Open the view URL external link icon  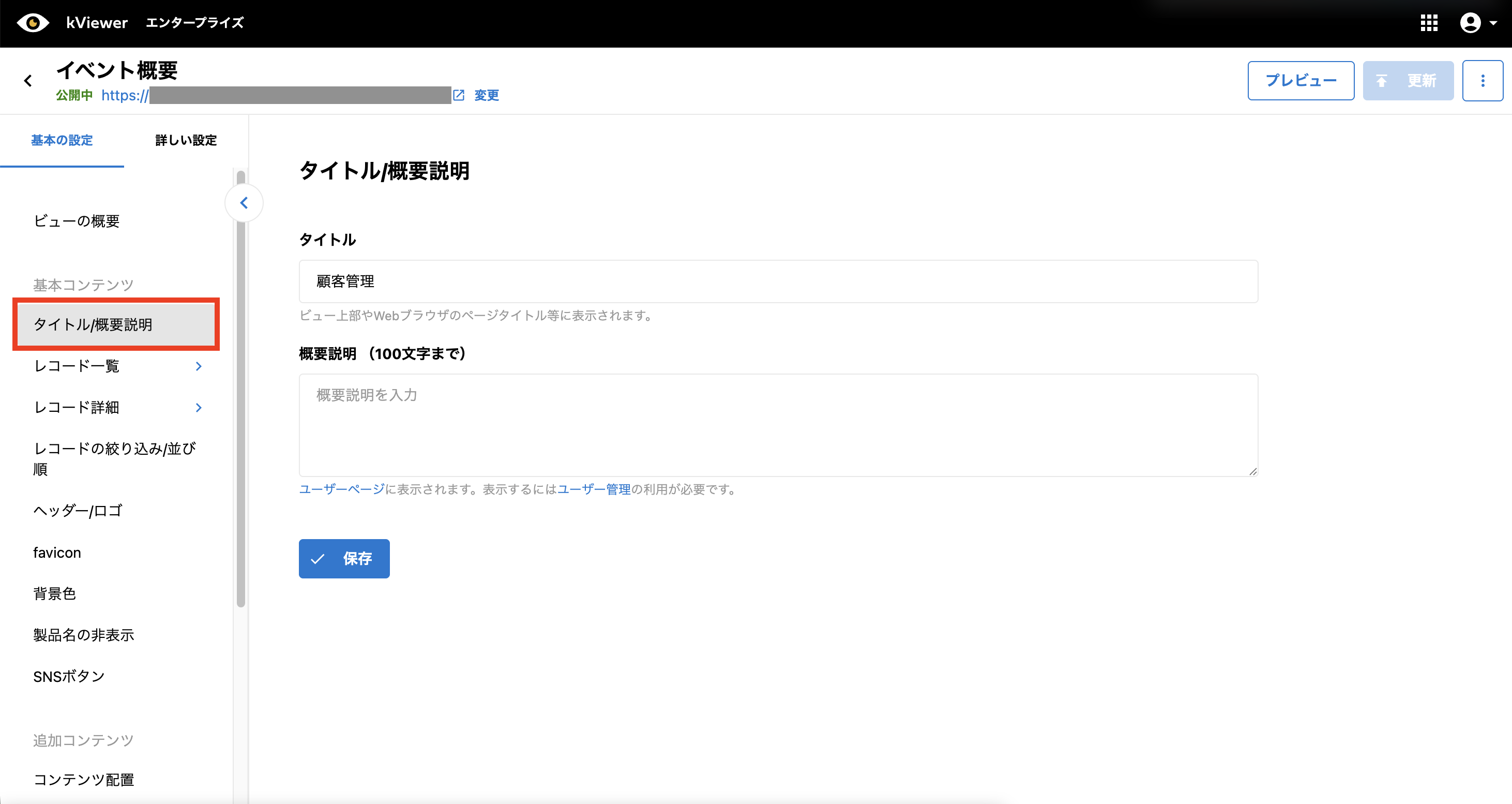tap(459, 95)
